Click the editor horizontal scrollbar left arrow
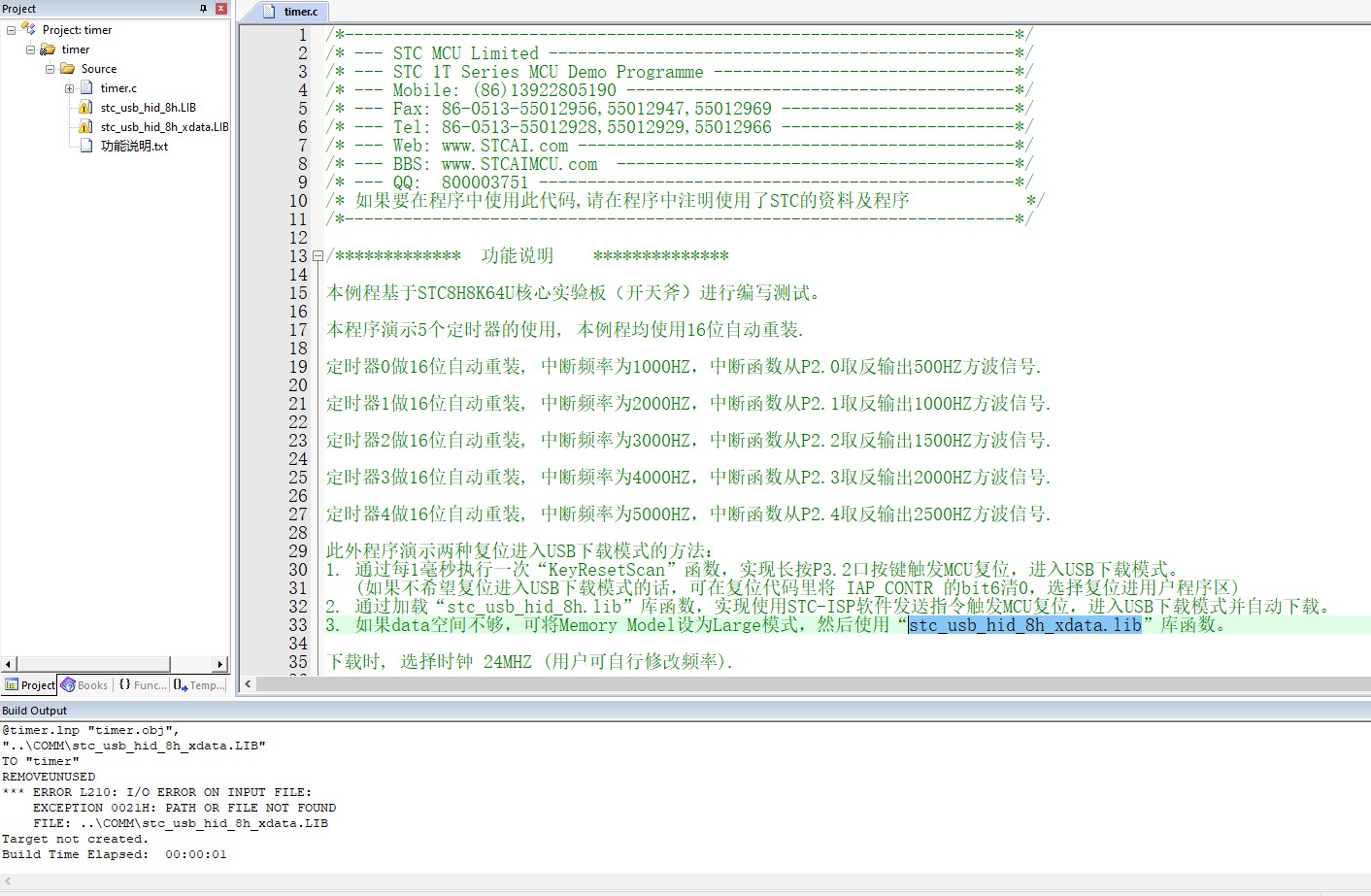This screenshot has width=1371, height=896. pos(248,684)
